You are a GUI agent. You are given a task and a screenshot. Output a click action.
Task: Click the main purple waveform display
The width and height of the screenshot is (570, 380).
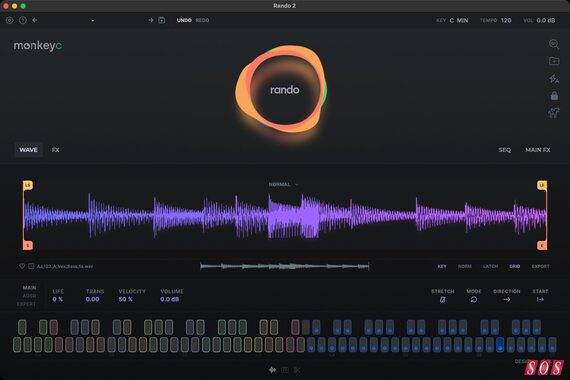(x=285, y=216)
